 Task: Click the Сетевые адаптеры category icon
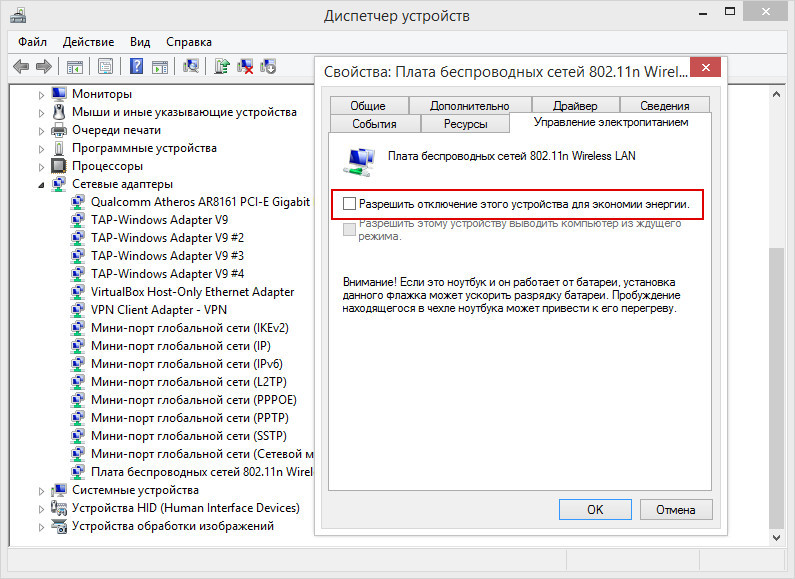(x=59, y=184)
